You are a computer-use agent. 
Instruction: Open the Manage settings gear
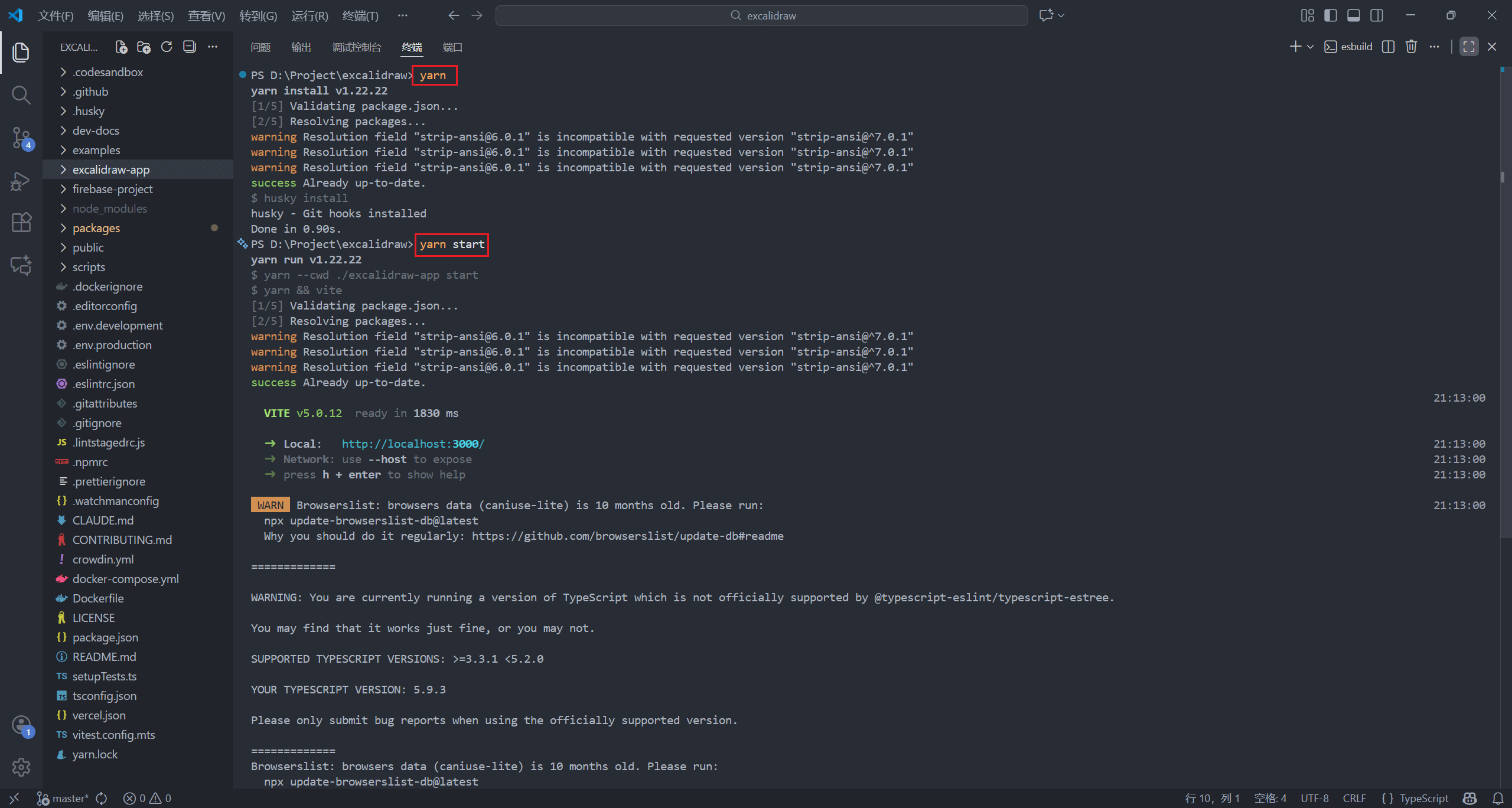coord(21,767)
